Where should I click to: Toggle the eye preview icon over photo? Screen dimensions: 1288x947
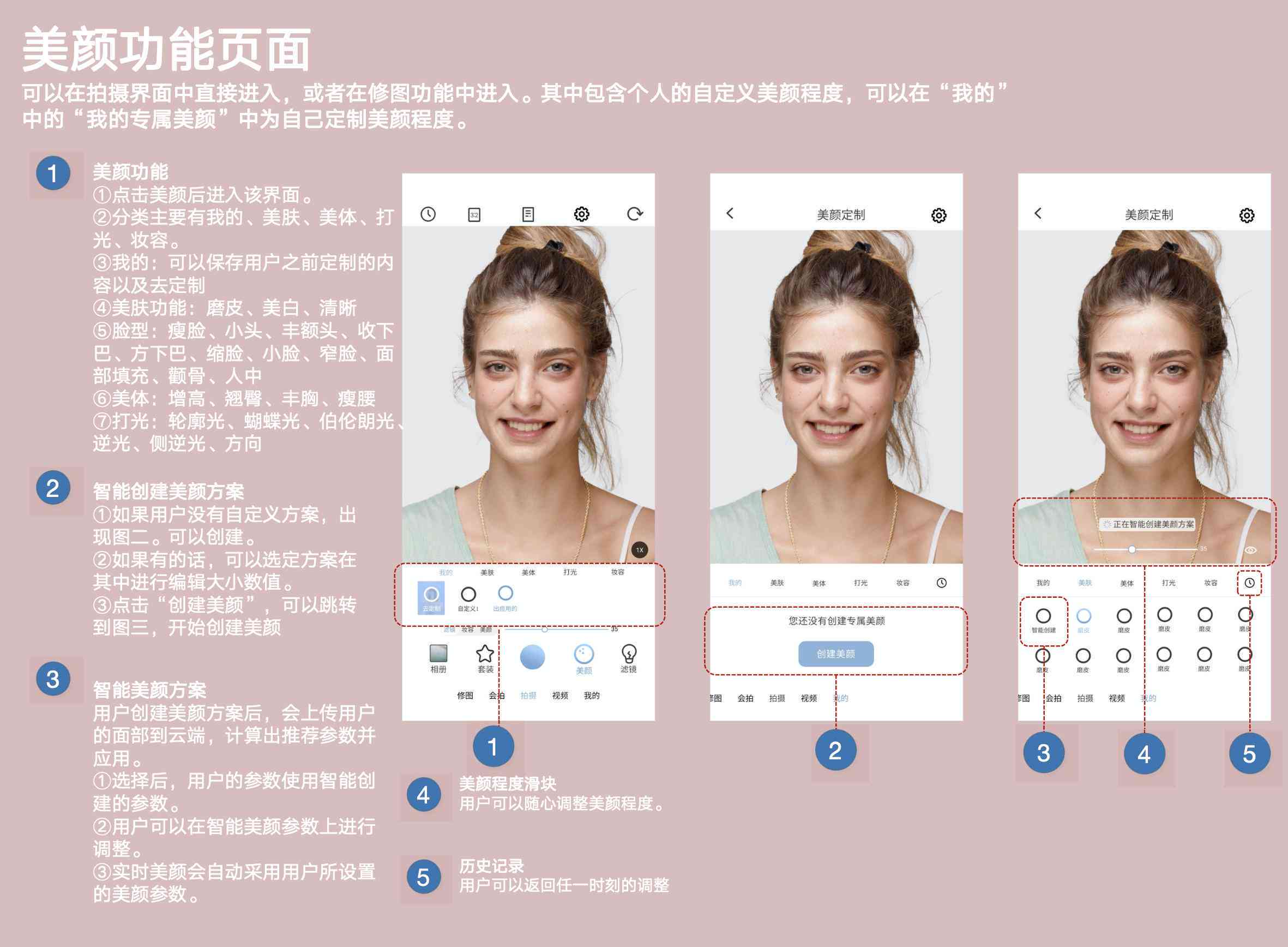pyautogui.click(x=1251, y=550)
